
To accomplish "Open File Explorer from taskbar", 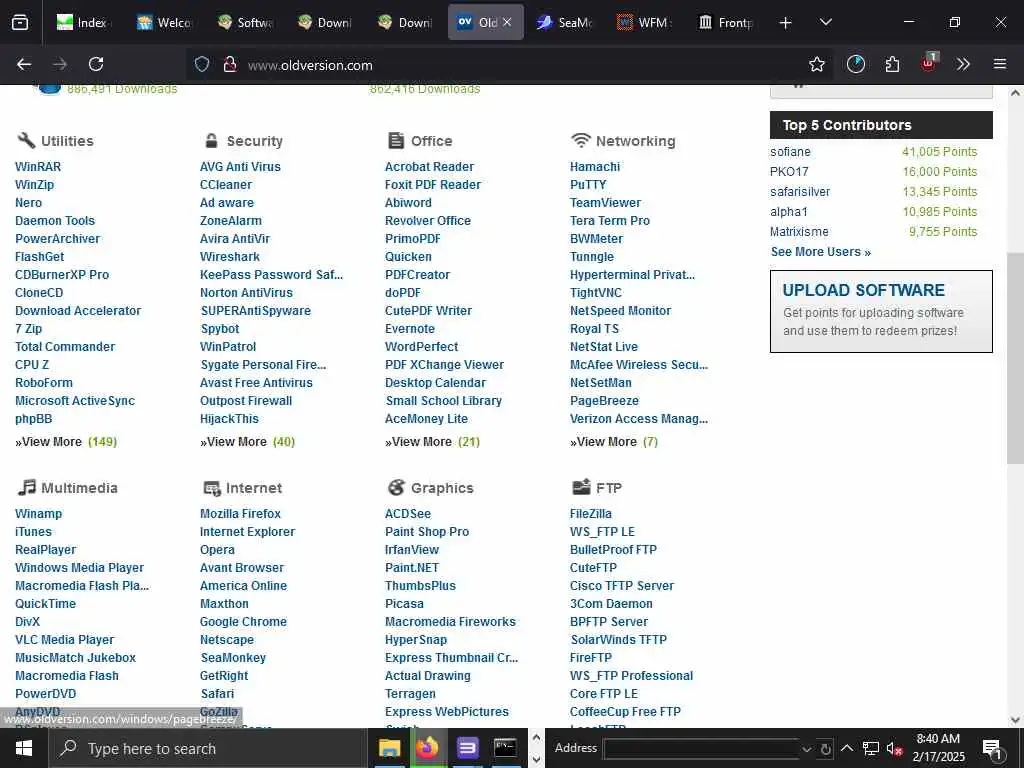I will point(389,748).
